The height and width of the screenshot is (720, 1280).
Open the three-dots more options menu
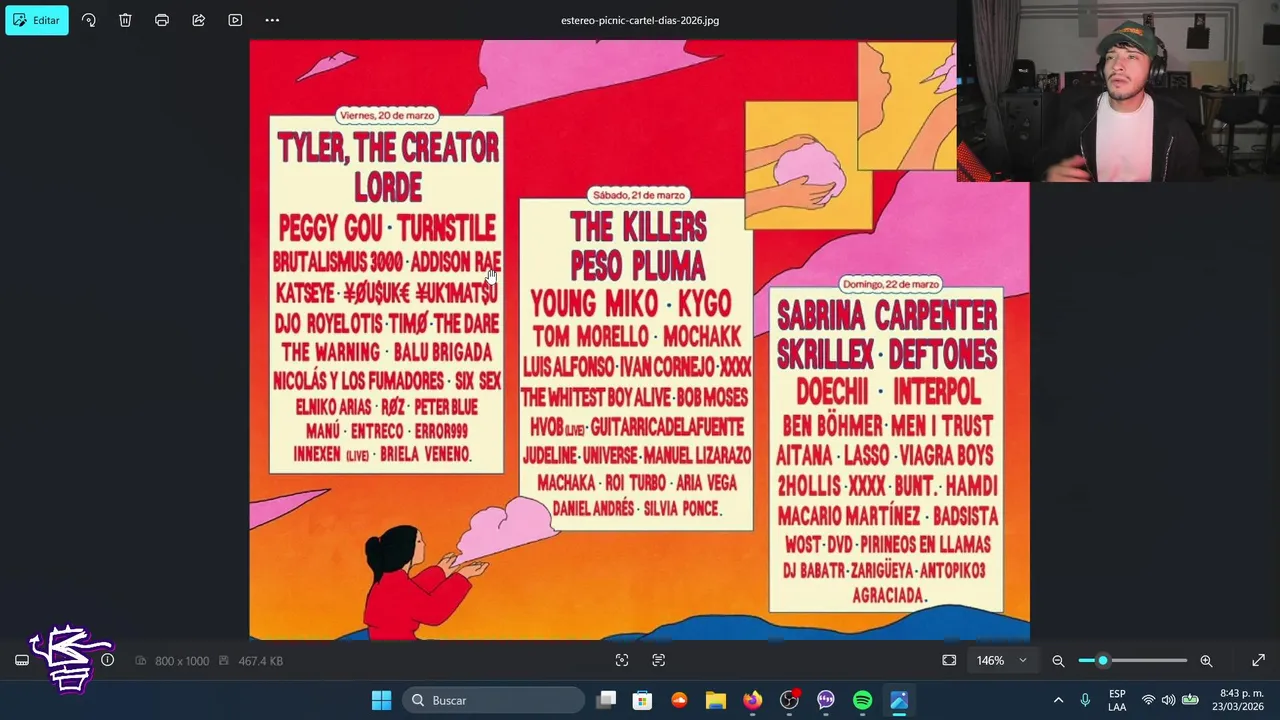[272, 20]
